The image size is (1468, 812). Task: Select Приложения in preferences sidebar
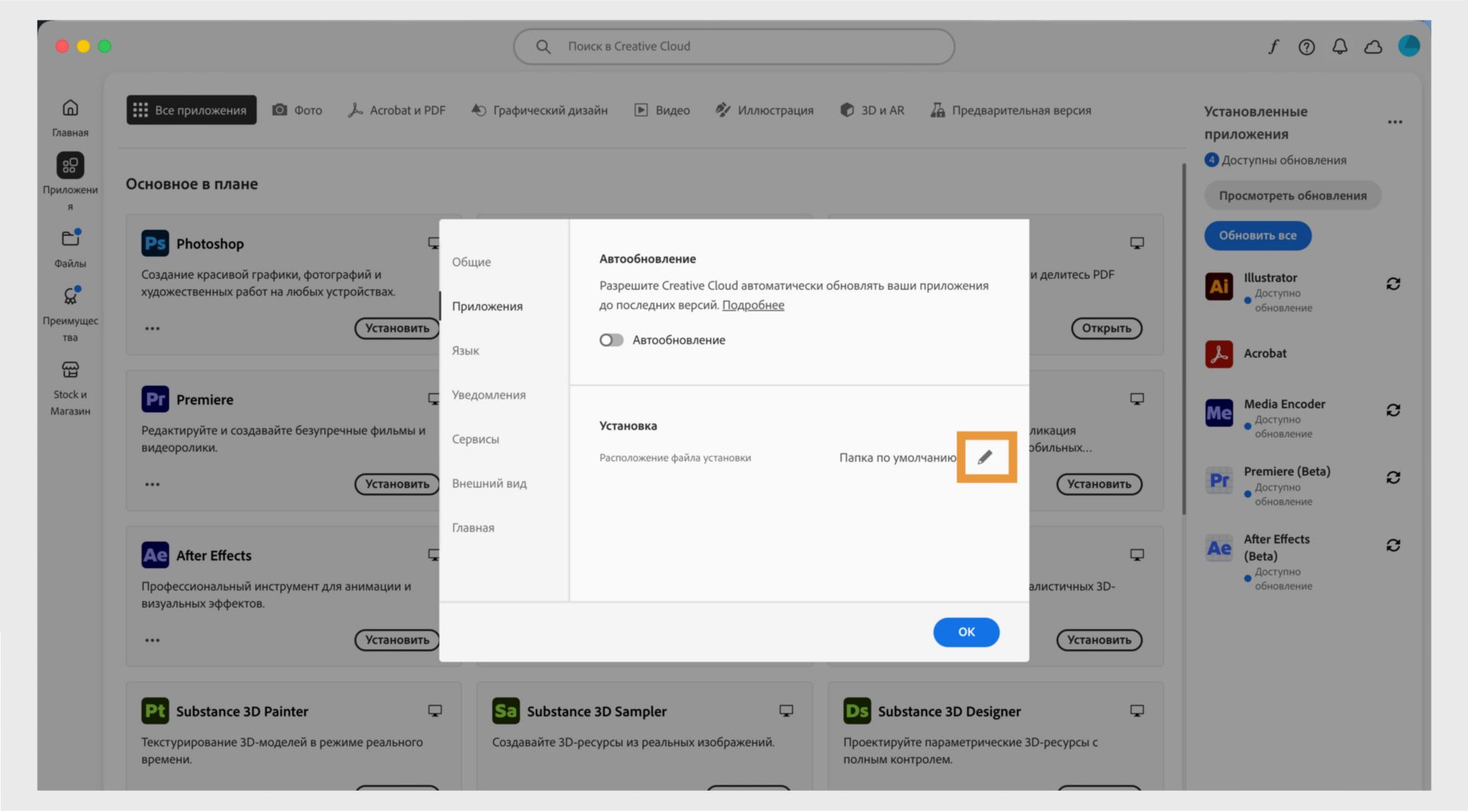tap(487, 306)
